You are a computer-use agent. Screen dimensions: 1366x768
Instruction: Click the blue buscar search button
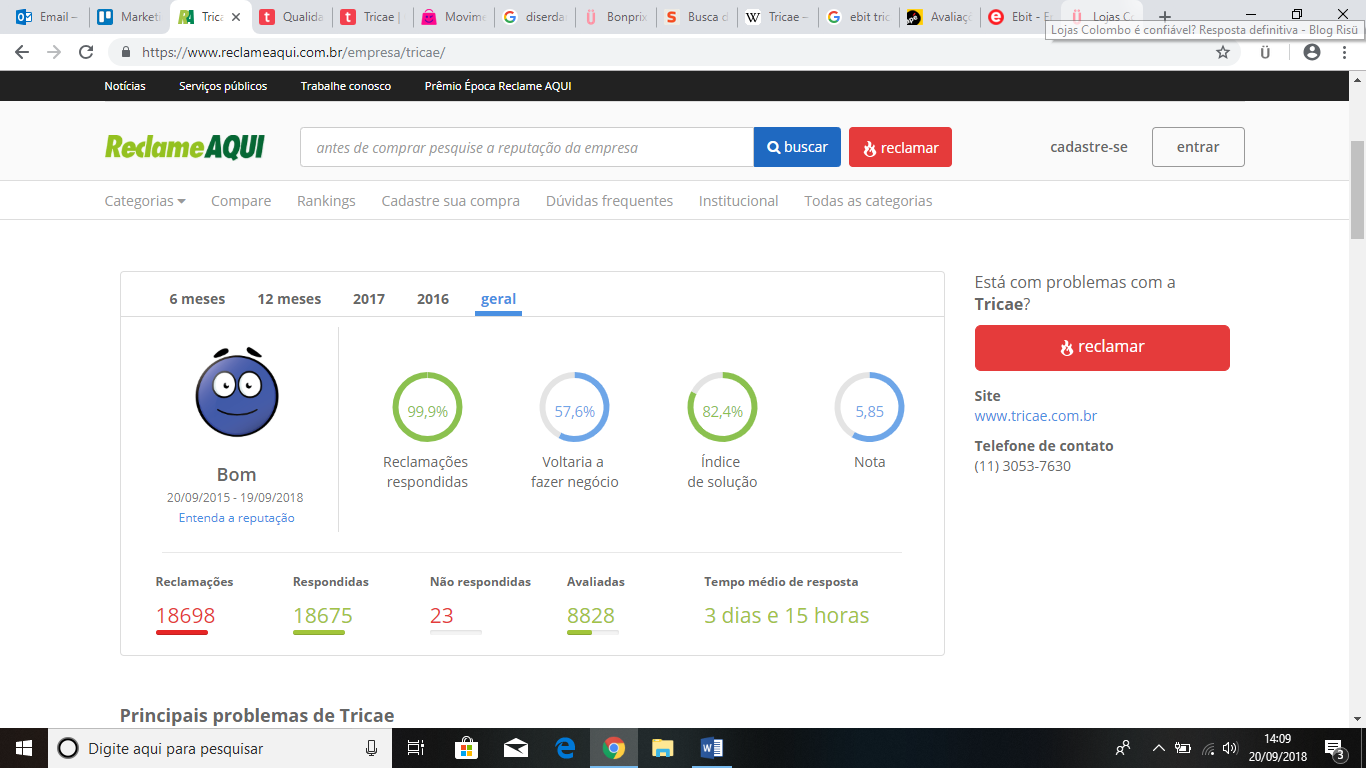point(797,147)
